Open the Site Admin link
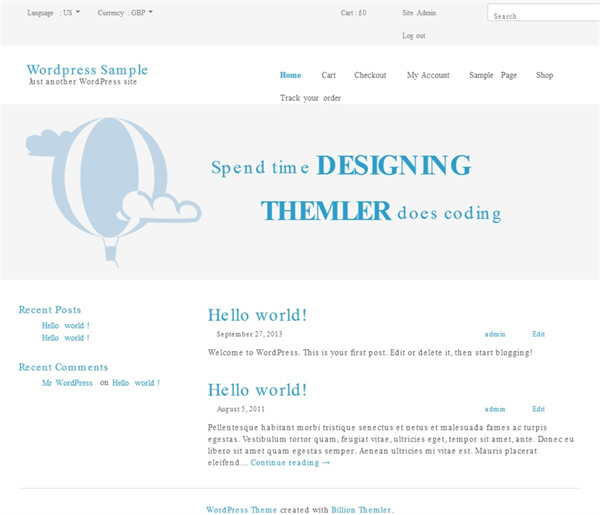The height and width of the screenshot is (515, 600). (x=419, y=13)
